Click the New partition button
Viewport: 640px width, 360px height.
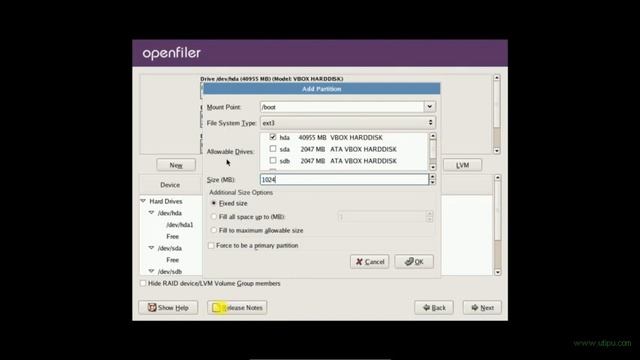click(176, 165)
